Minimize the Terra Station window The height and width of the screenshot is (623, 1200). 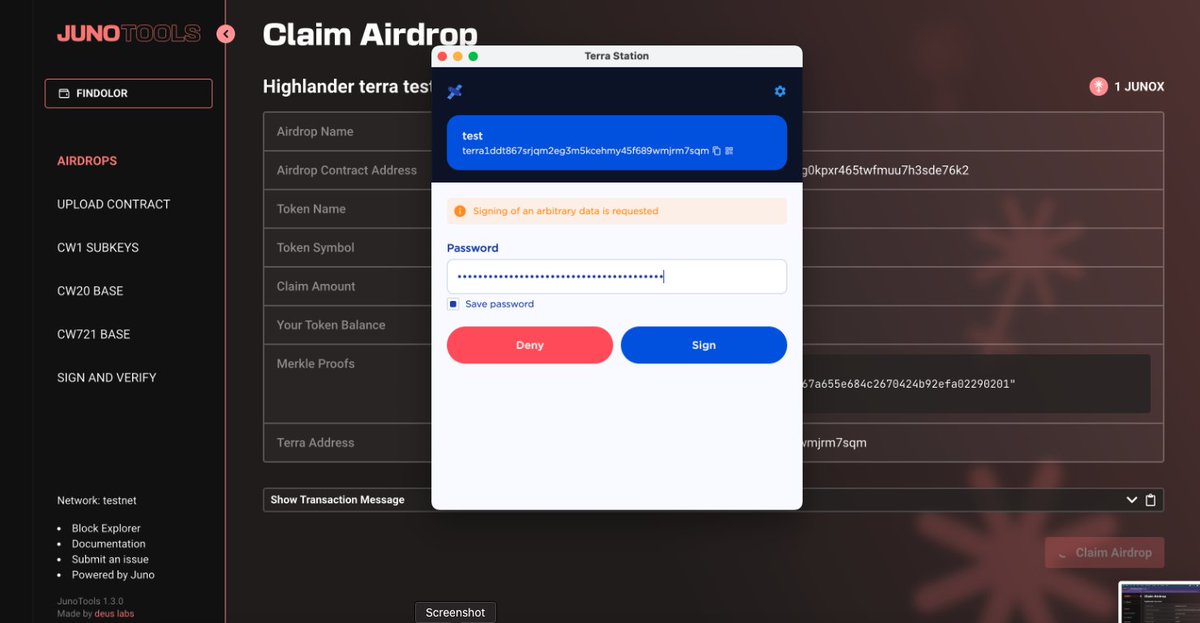click(458, 56)
